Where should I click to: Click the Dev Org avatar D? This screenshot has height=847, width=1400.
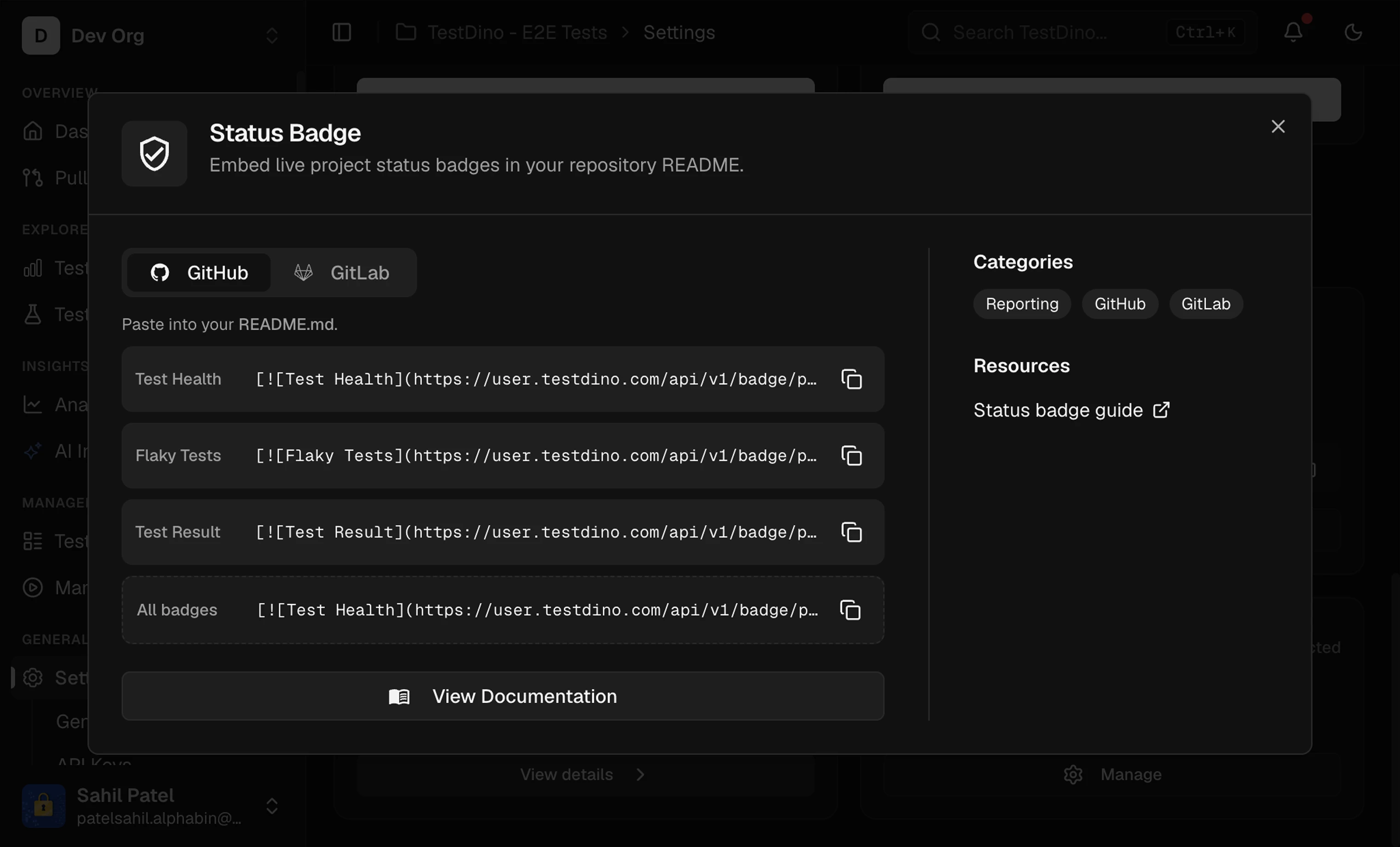pyautogui.click(x=41, y=35)
